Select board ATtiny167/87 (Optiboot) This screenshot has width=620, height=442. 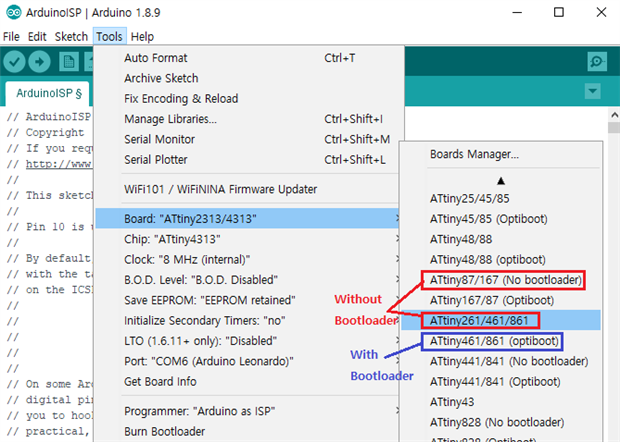pyautogui.click(x=501, y=300)
